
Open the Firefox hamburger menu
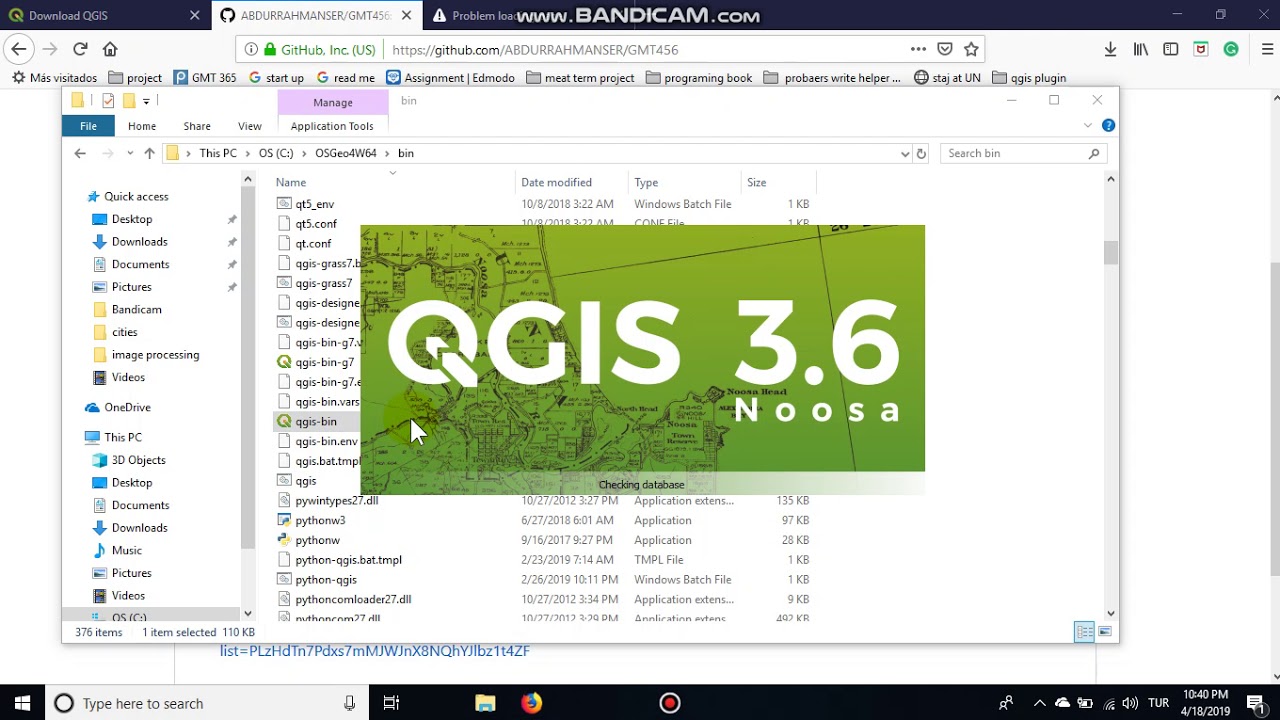tap(1267, 49)
